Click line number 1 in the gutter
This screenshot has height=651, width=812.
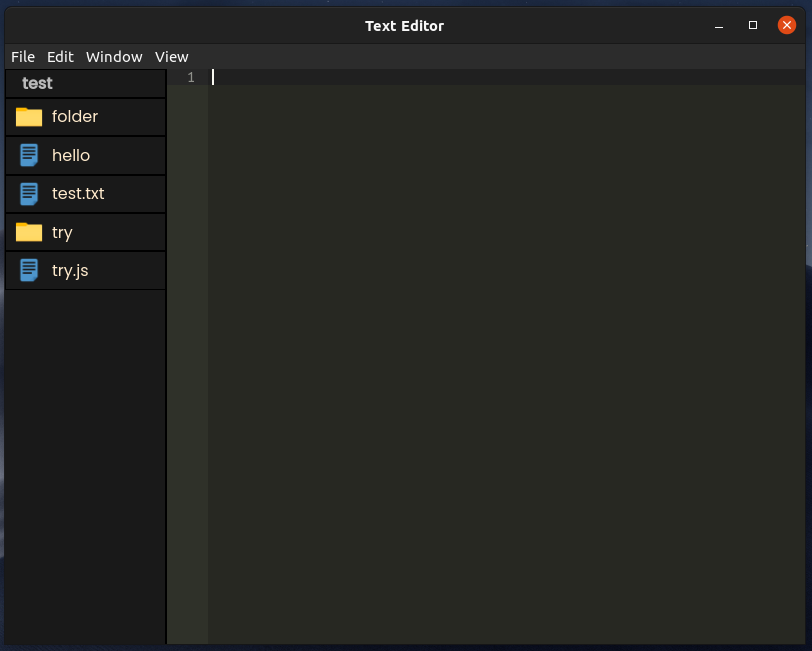[x=190, y=77]
